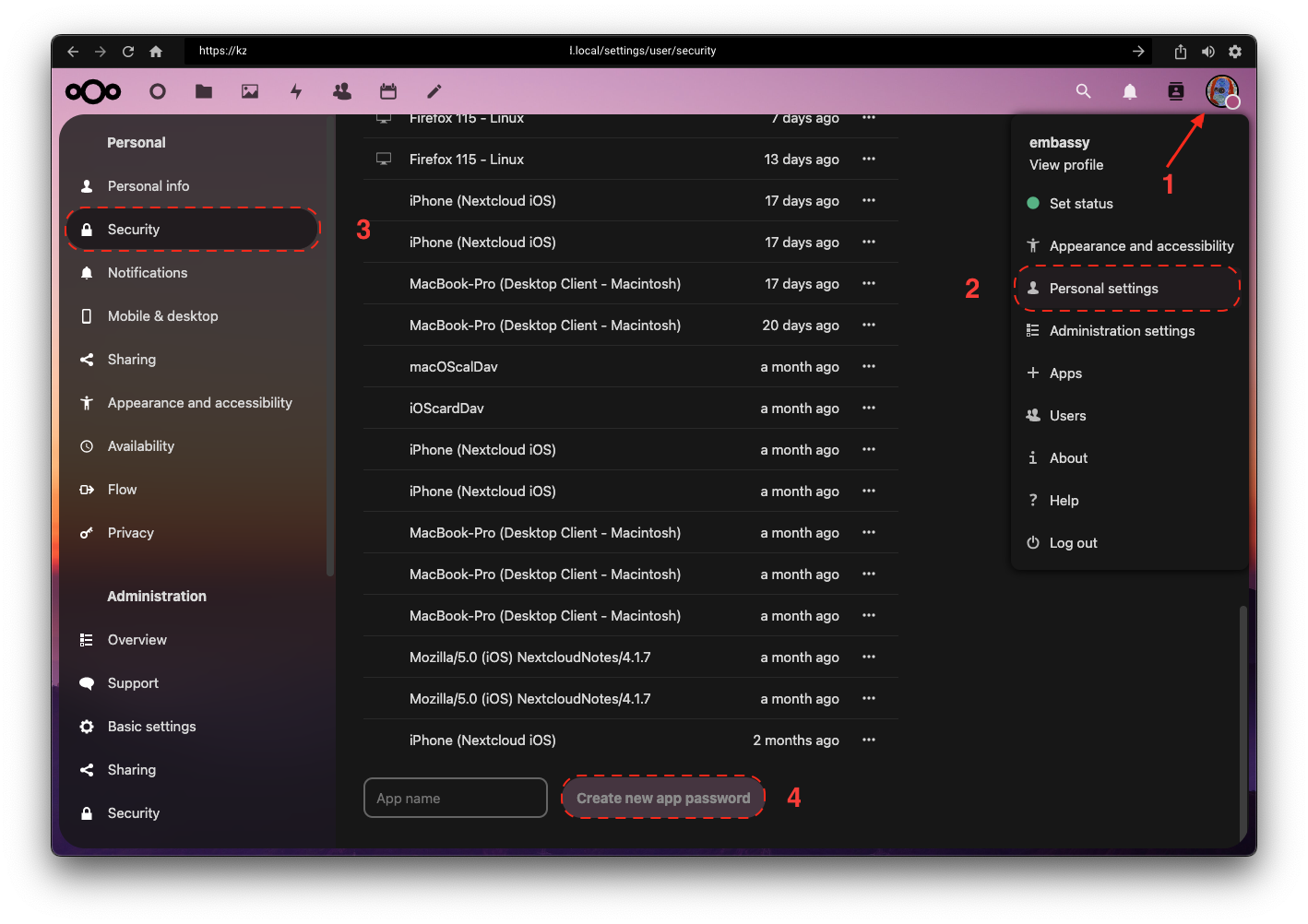Open the Calendar app
1308x924 pixels.
387,91
